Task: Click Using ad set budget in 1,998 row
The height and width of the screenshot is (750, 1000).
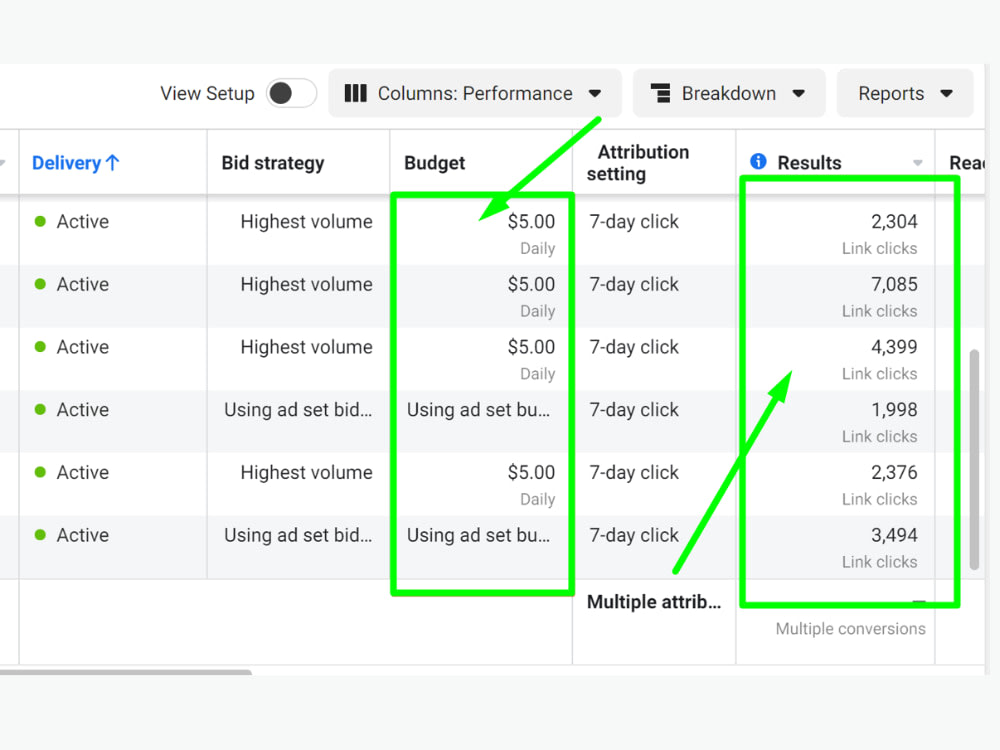Action: coord(478,409)
